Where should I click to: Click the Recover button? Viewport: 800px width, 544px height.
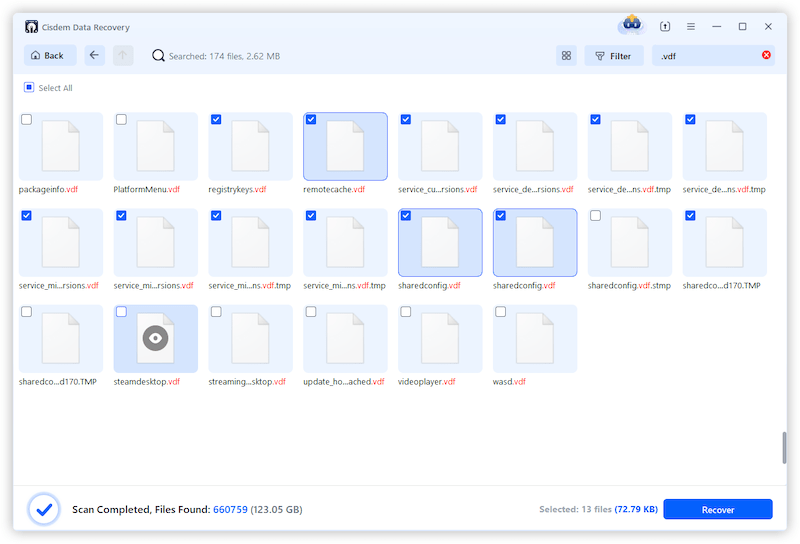click(718, 509)
